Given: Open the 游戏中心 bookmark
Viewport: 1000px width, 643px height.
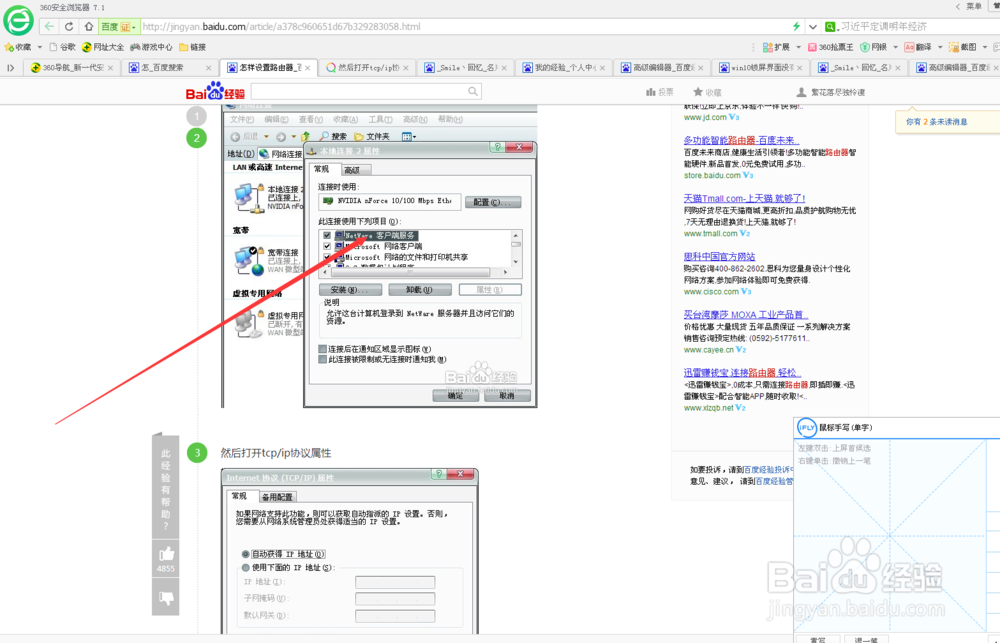Looking at the screenshot, I should click(151, 47).
